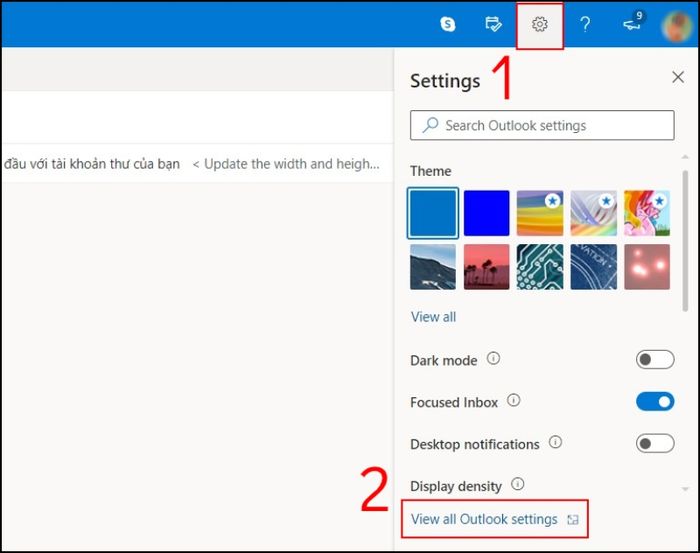700x553 pixels.
Task: Choose the pink palm trees theme
Action: coord(486,267)
